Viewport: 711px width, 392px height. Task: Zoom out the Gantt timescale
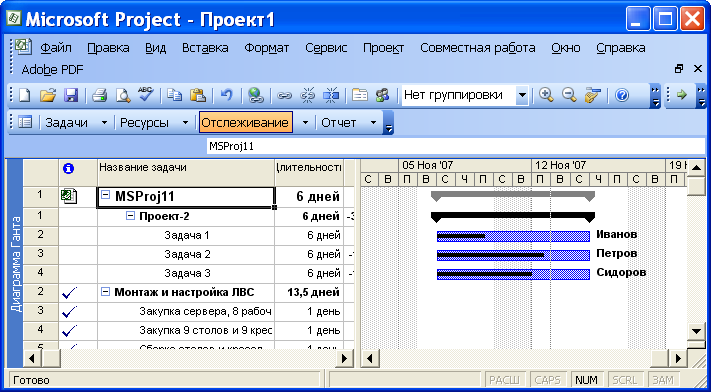(569, 95)
